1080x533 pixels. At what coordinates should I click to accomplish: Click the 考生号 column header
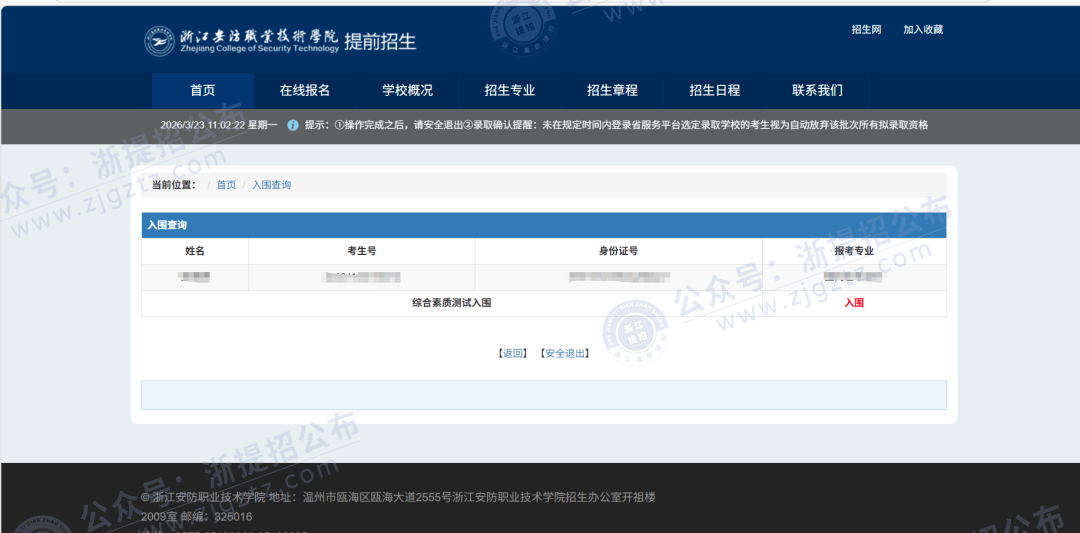pos(361,251)
